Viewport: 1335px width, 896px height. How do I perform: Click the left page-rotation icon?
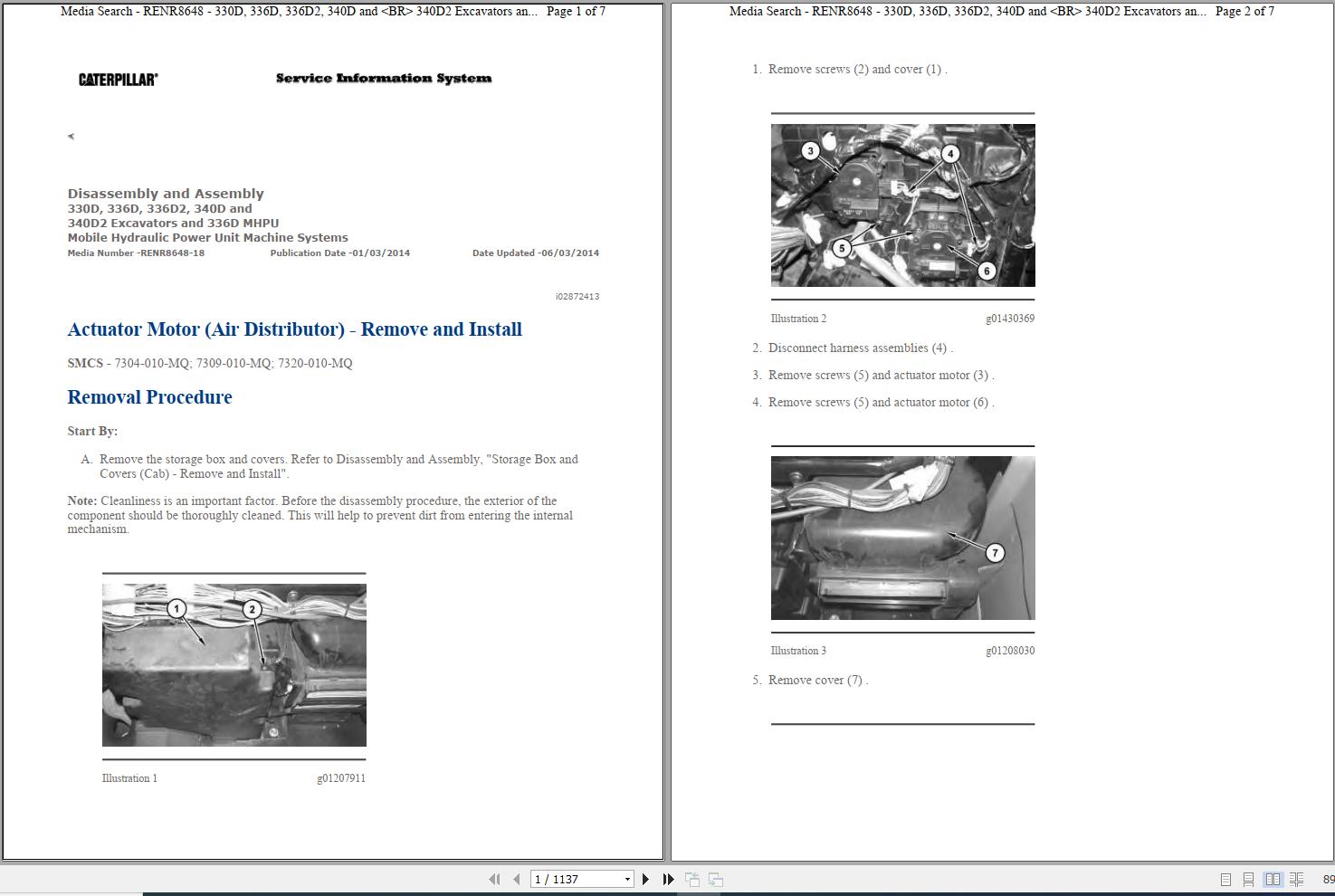[692, 878]
